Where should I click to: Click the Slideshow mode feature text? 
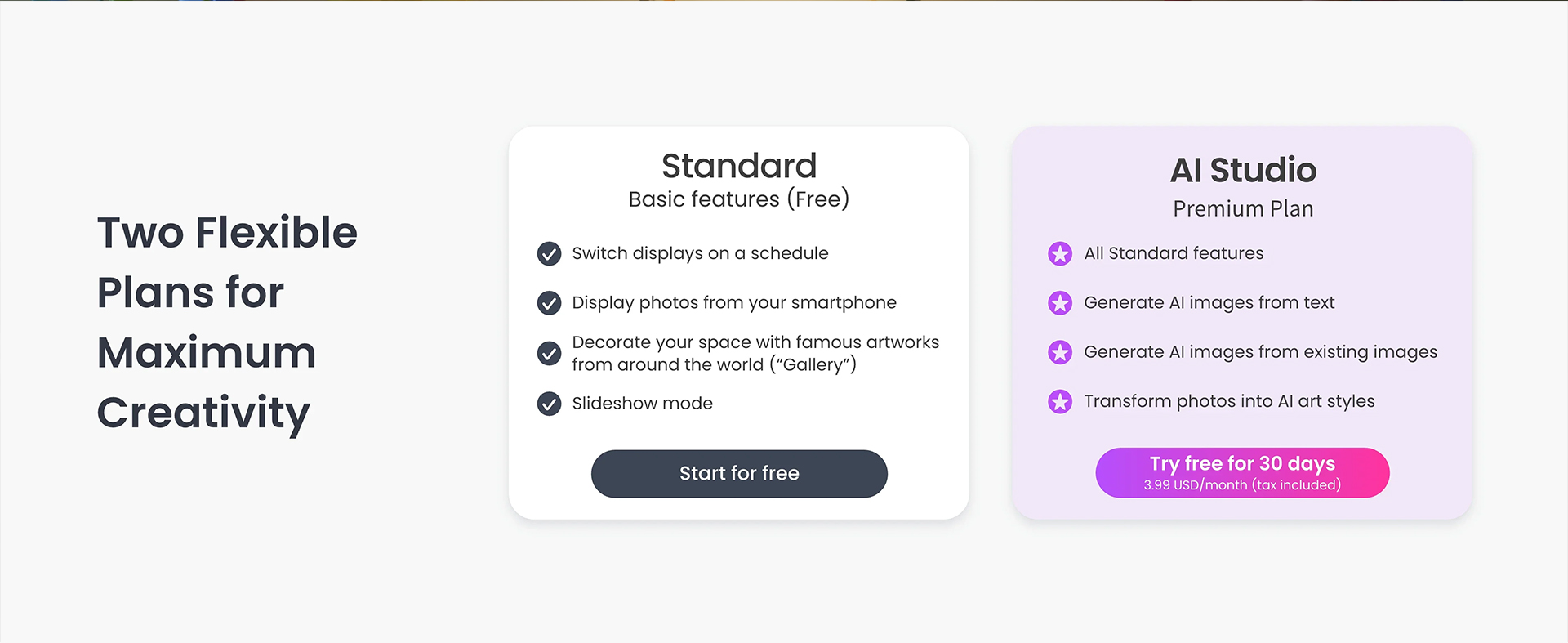(642, 404)
